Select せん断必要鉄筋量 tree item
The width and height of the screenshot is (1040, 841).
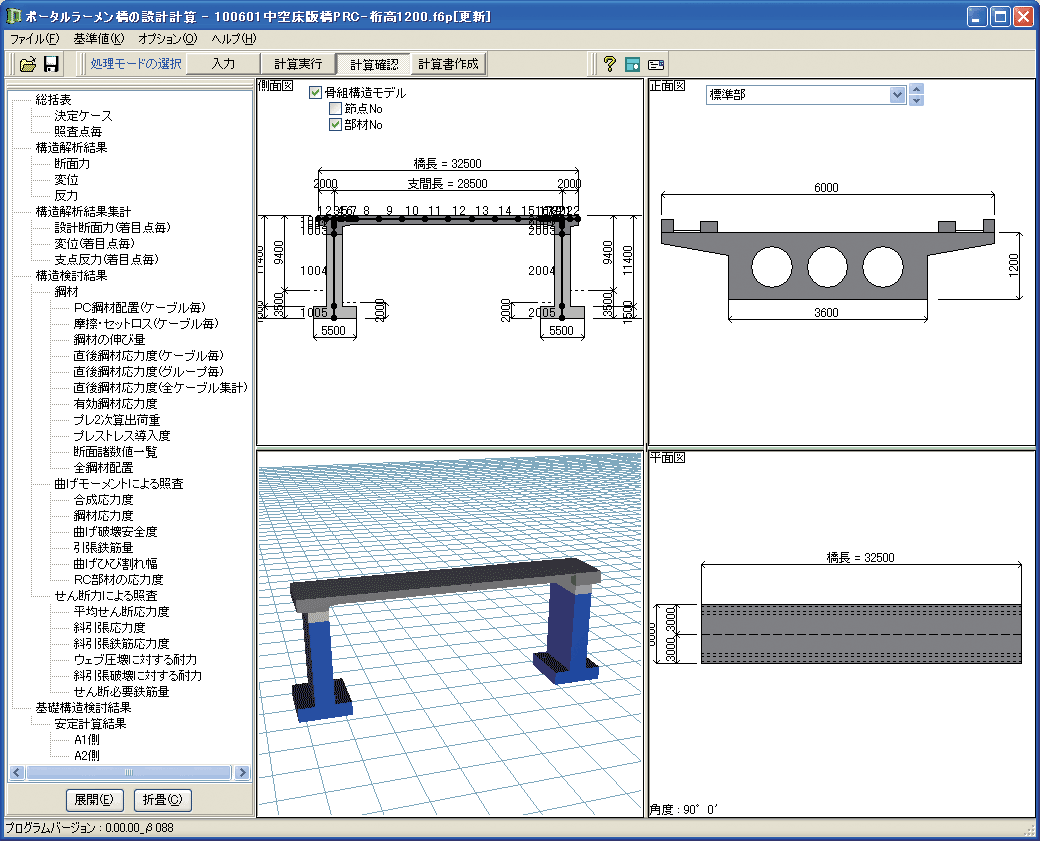pos(121,691)
